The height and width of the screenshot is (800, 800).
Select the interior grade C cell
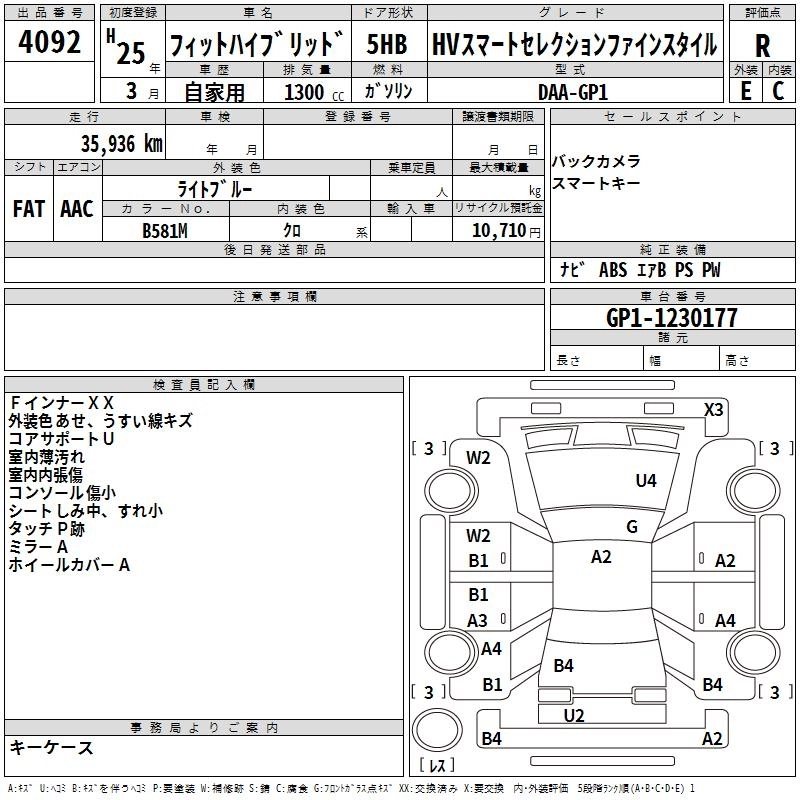point(779,90)
